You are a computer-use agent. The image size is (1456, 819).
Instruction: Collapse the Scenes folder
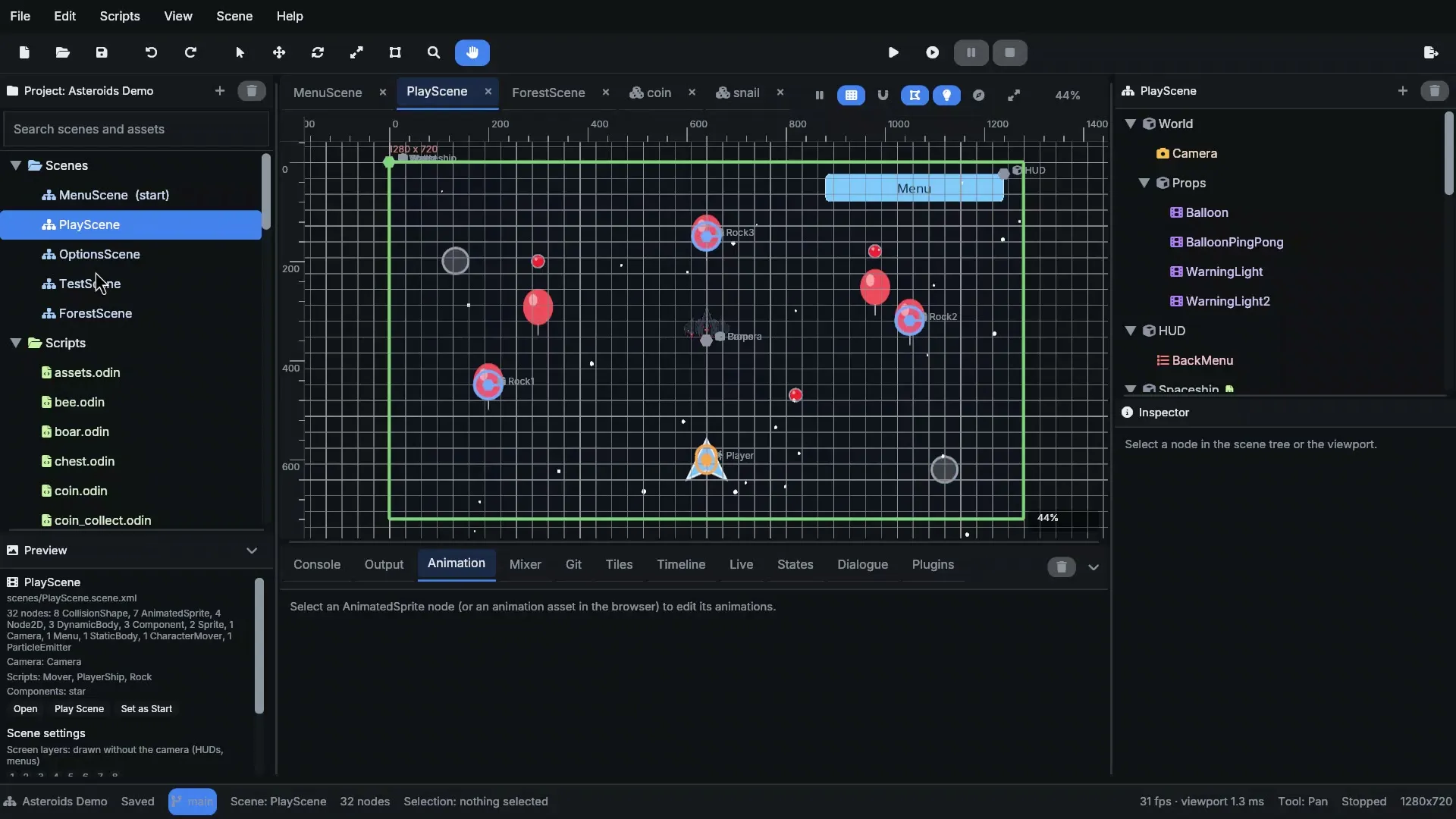click(x=15, y=165)
